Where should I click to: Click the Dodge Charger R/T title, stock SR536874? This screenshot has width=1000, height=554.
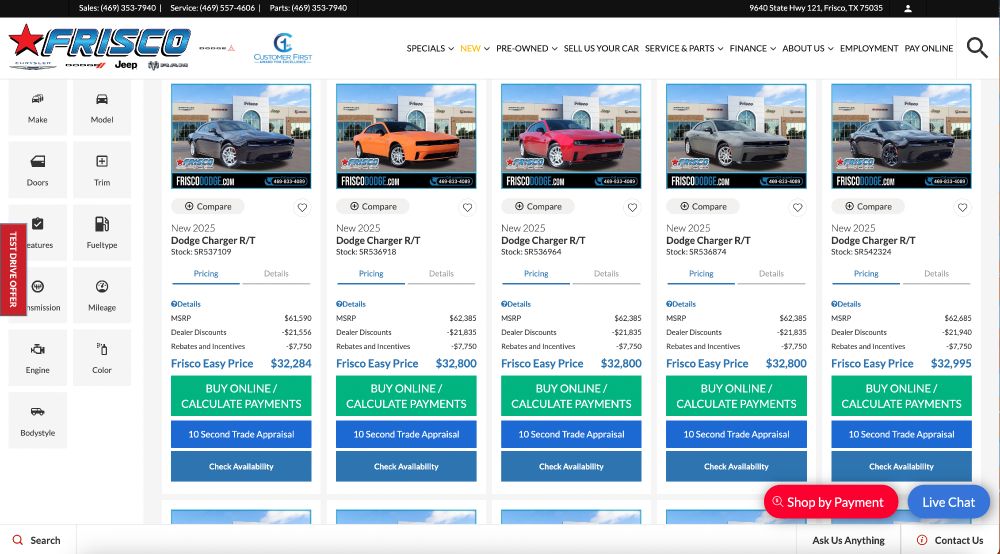[708, 240]
